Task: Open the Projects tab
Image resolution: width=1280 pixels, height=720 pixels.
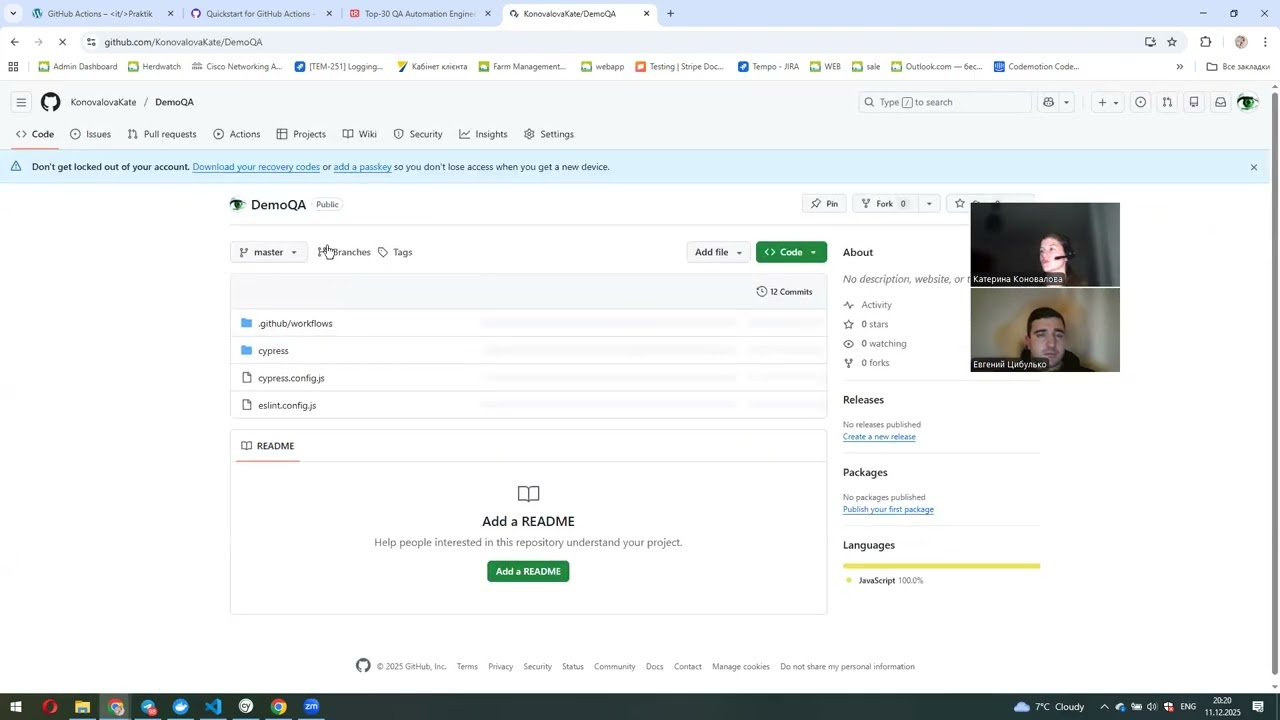Action: tap(301, 134)
